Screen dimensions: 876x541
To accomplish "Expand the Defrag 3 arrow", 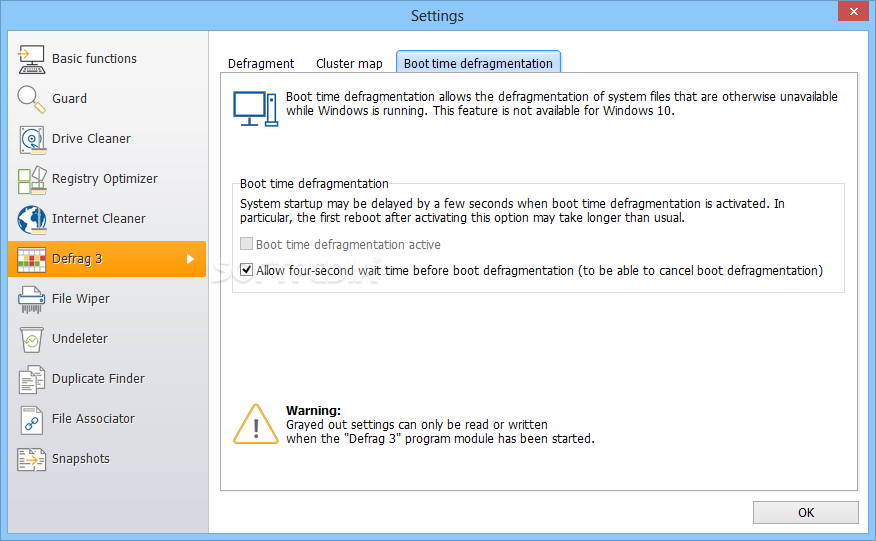I will [191, 259].
